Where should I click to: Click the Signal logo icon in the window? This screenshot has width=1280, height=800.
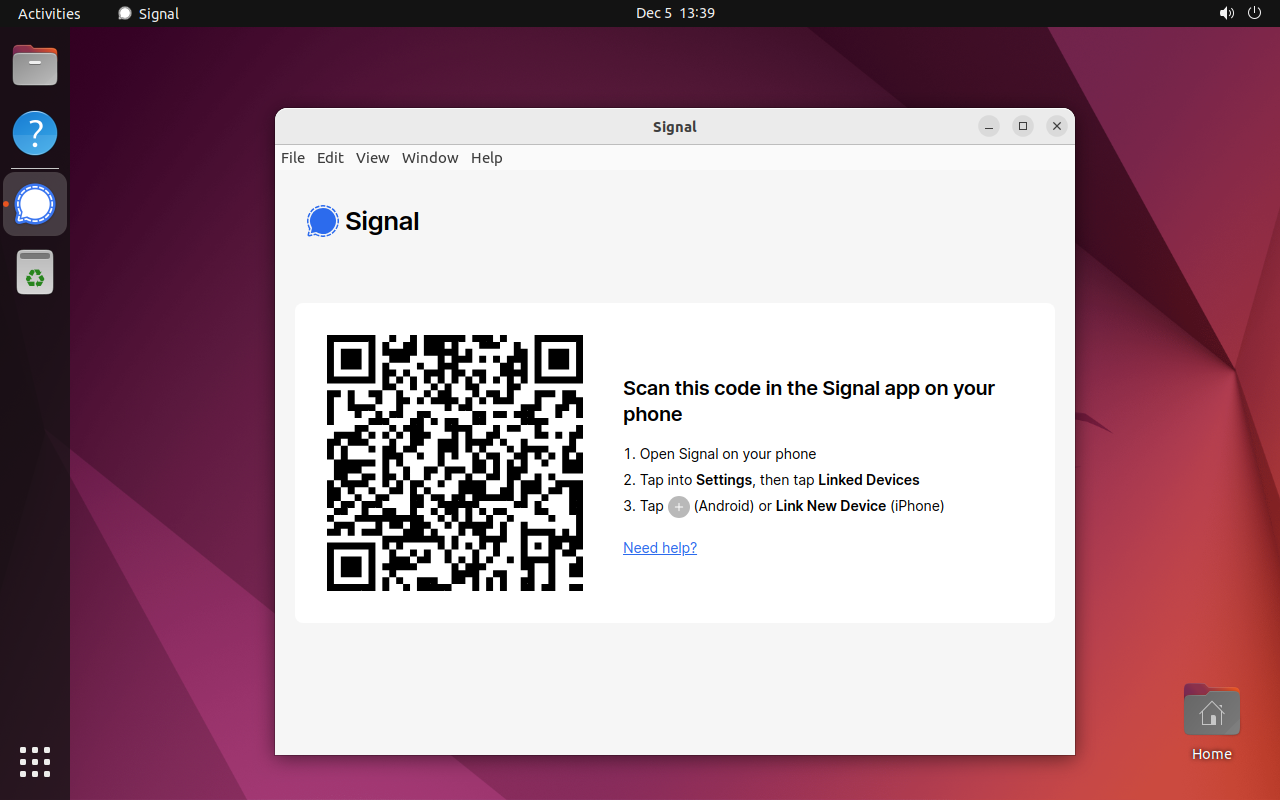pyautogui.click(x=323, y=221)
